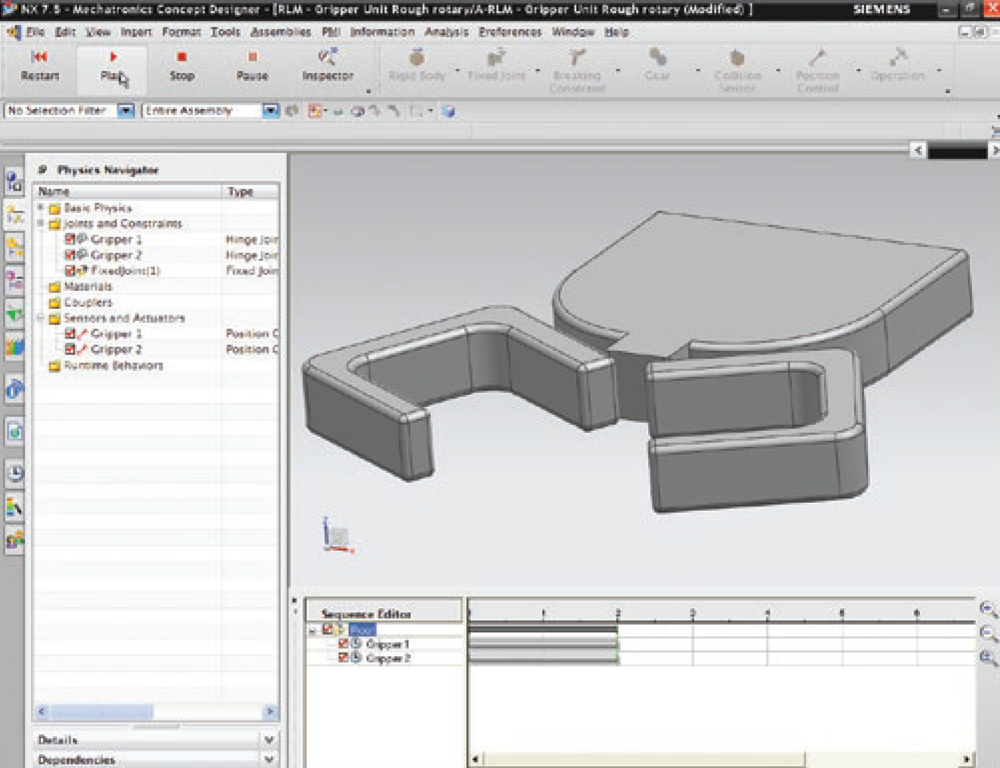Disable Gripper 1 position control checkbox

click(x=70, y=333)
